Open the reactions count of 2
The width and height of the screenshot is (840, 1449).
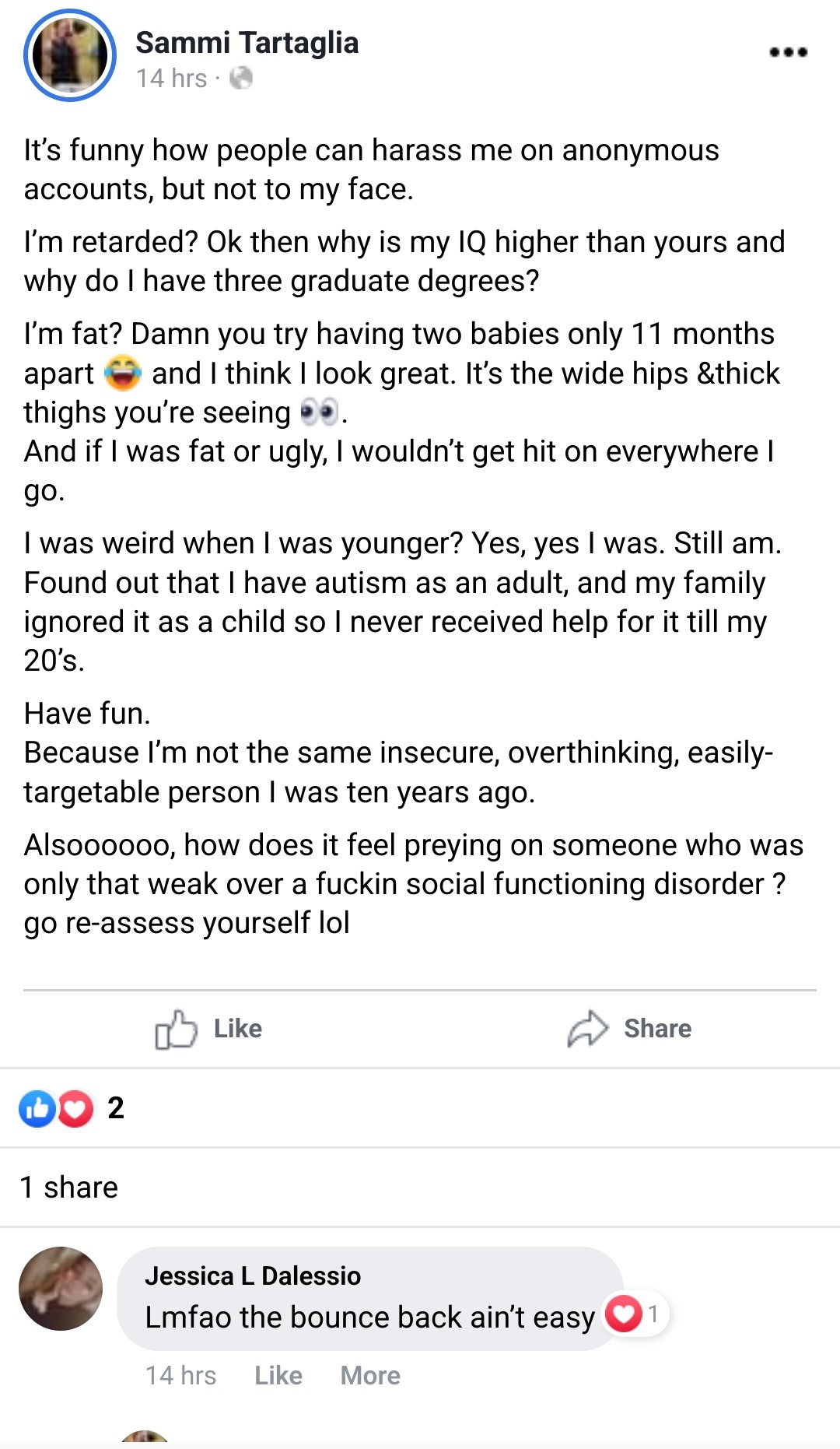[116, 1108]
